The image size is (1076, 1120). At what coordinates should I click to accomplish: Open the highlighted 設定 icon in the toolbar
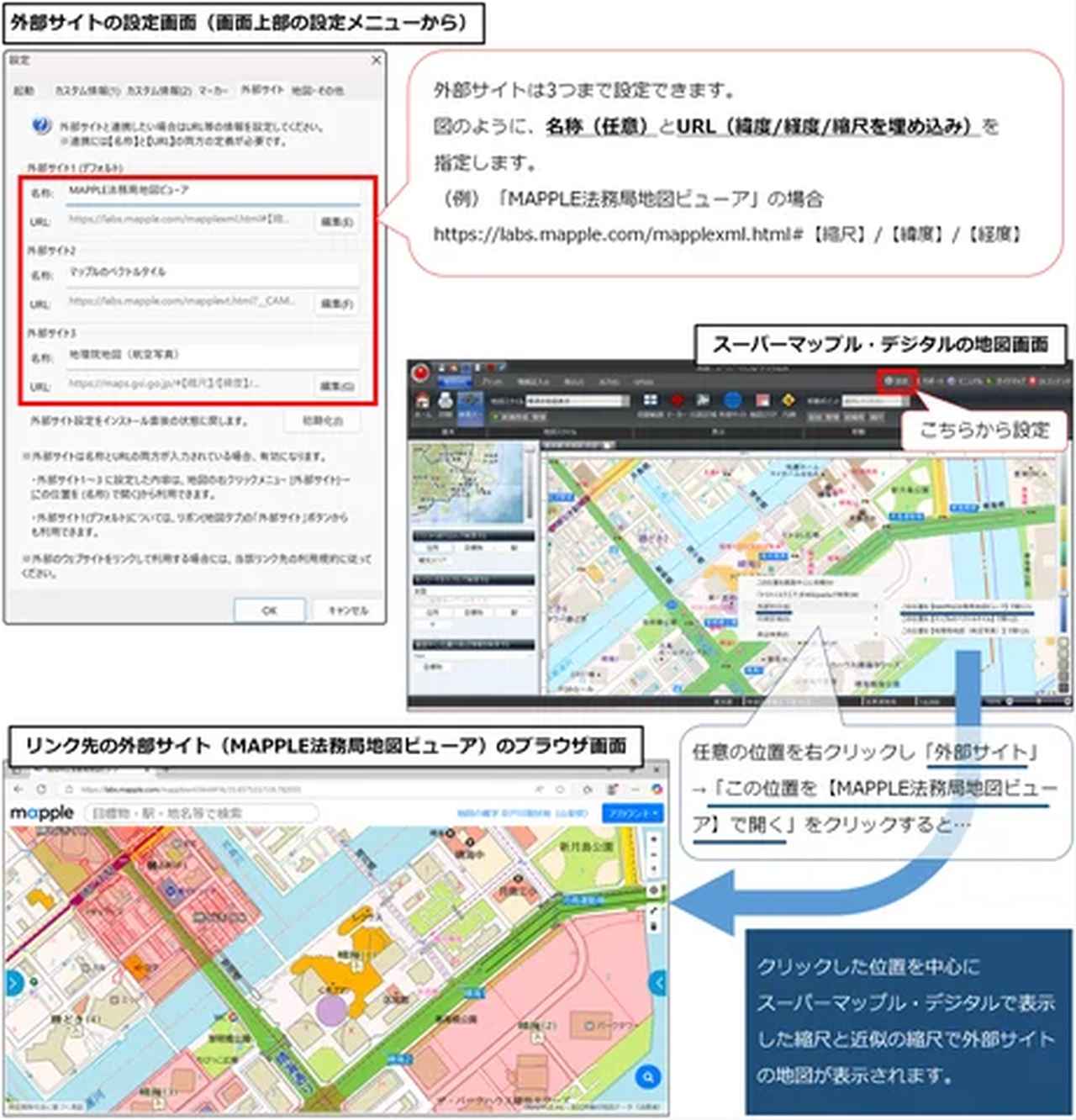click(896, 379)
